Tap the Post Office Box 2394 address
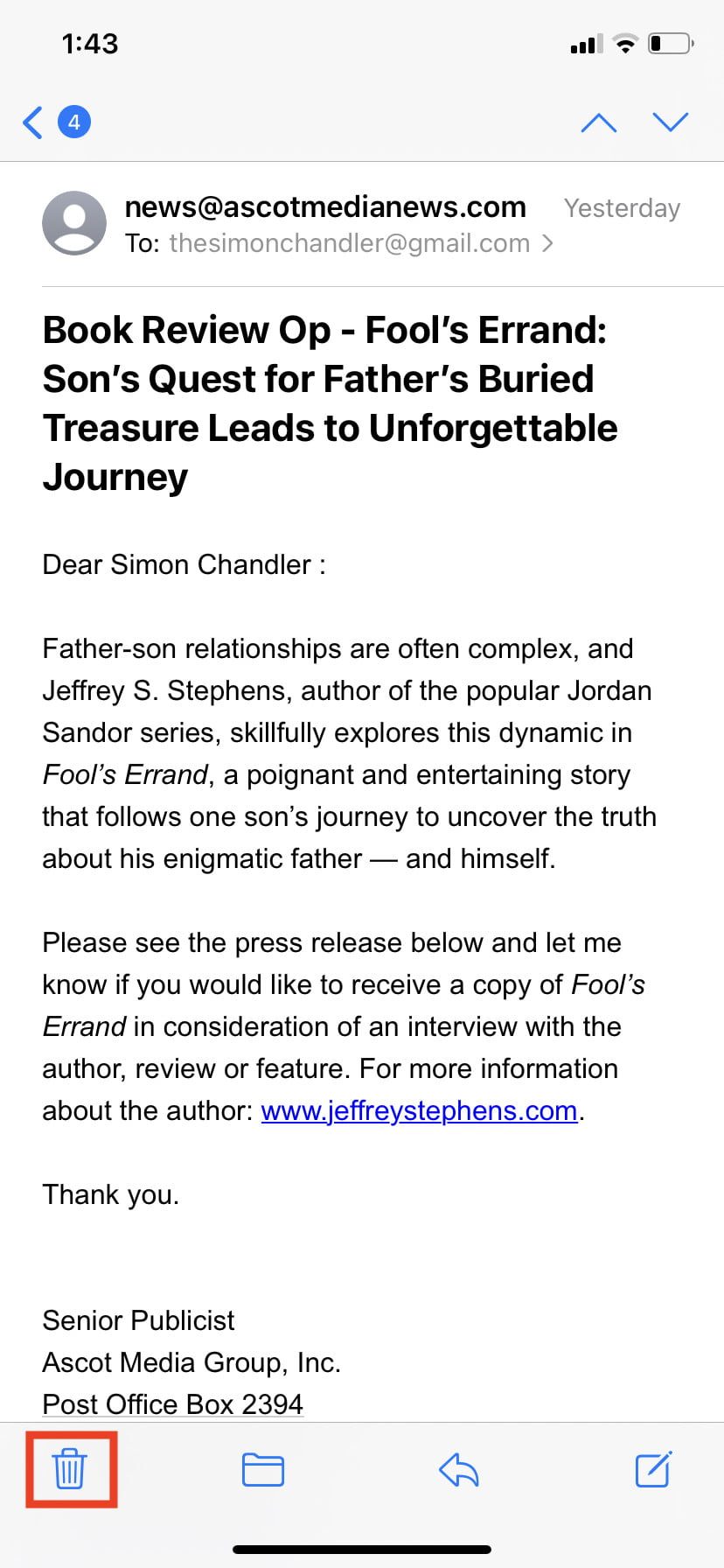 click(172, 1403)
